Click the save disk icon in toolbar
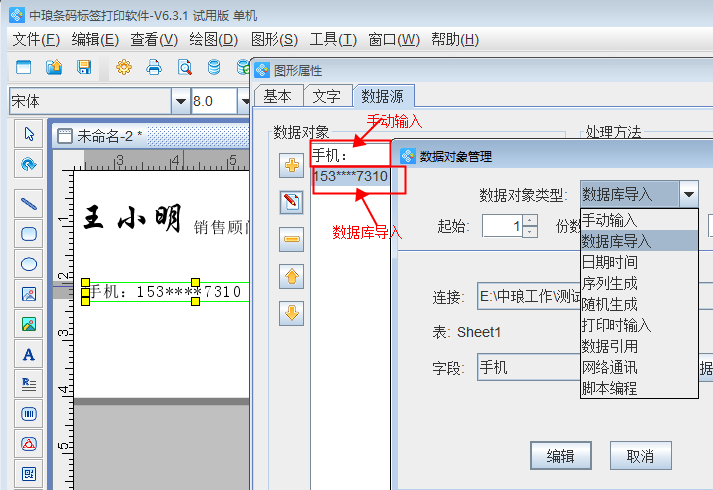The image size is (713, 490). 84,68
